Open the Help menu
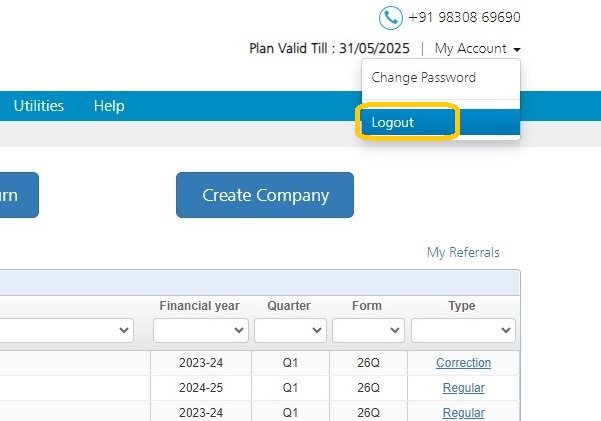The image size is (601, 421). point(109,105)
